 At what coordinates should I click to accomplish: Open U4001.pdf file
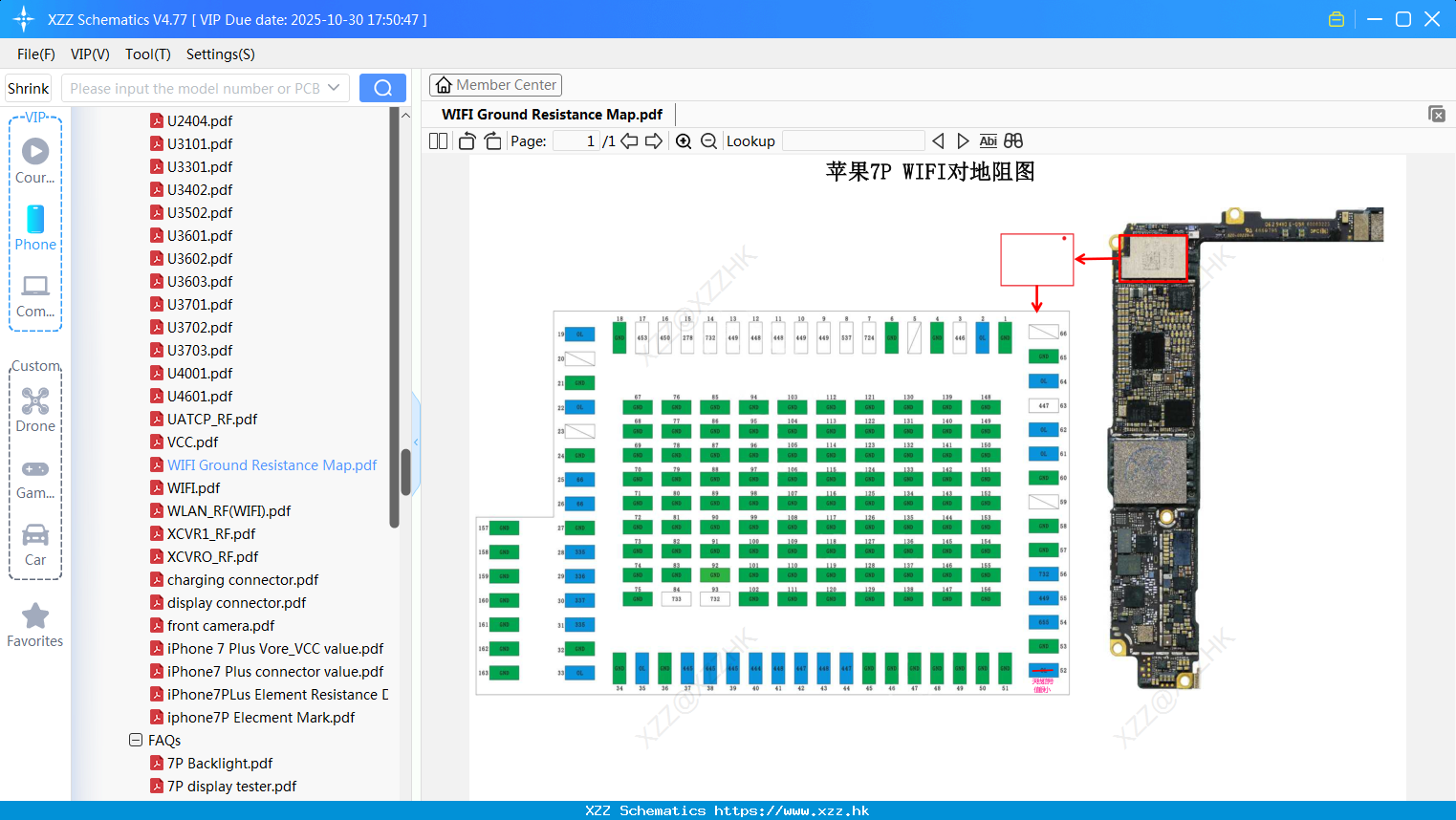point(200,373)
